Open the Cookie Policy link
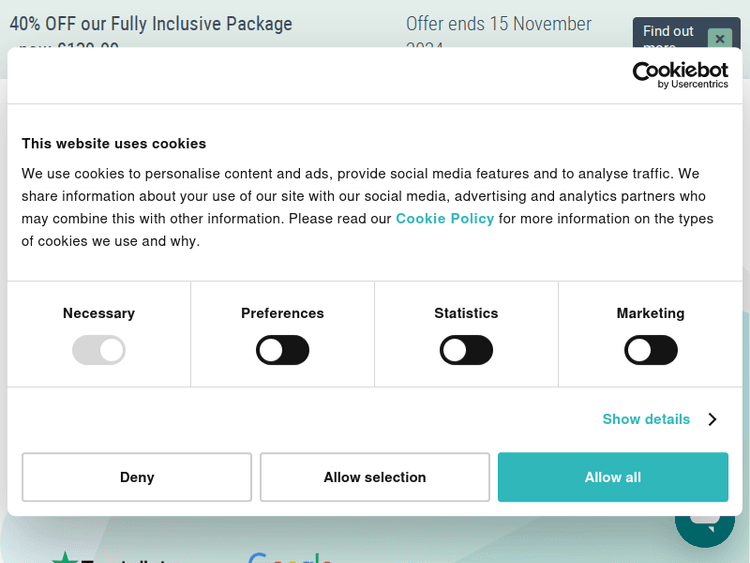 [445, 218]
